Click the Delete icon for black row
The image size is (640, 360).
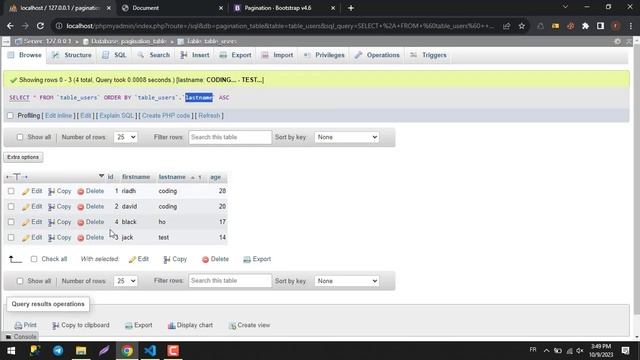coord(80,222)
